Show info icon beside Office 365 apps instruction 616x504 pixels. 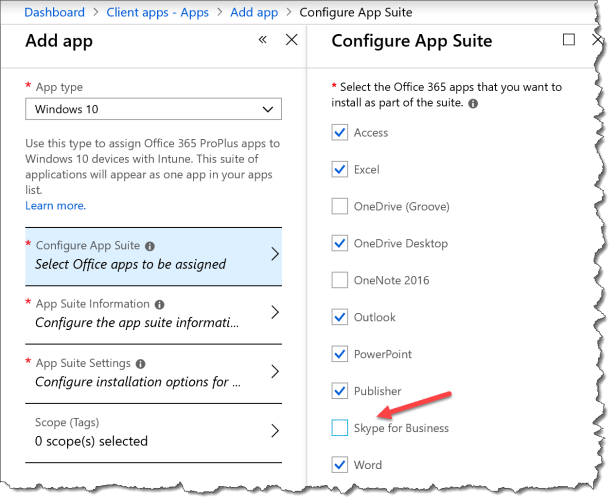473,104
